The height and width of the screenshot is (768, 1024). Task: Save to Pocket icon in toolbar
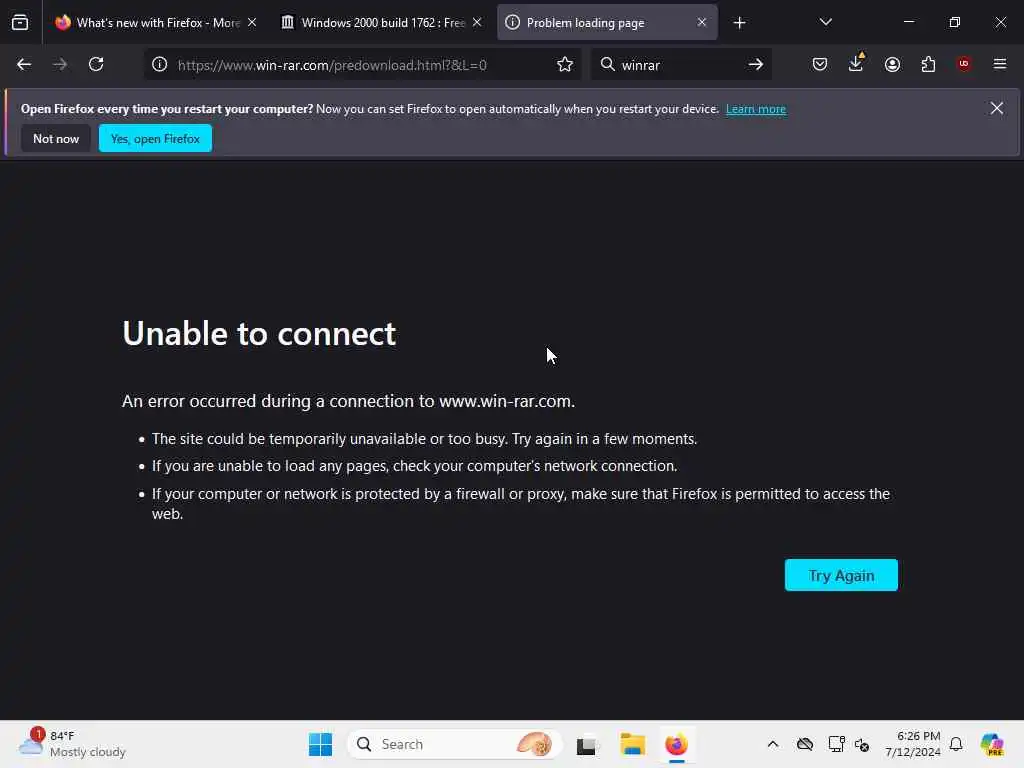820,65
